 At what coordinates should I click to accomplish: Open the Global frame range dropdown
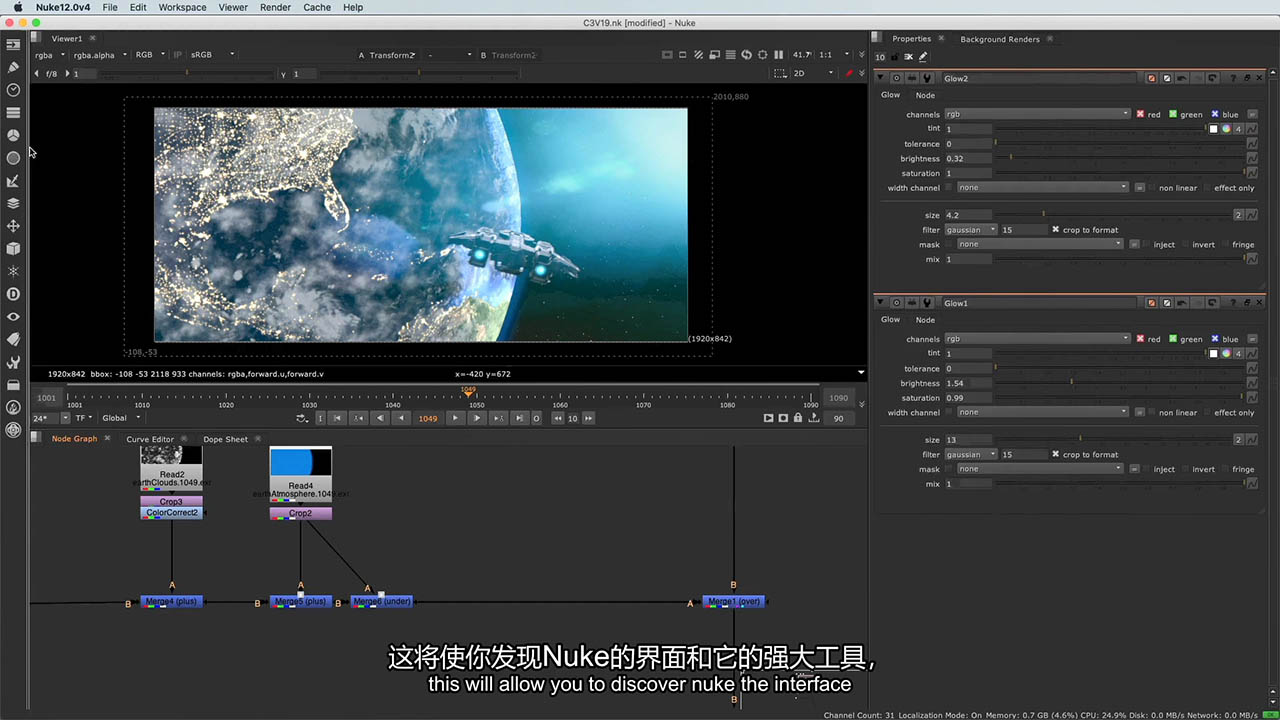121,418
